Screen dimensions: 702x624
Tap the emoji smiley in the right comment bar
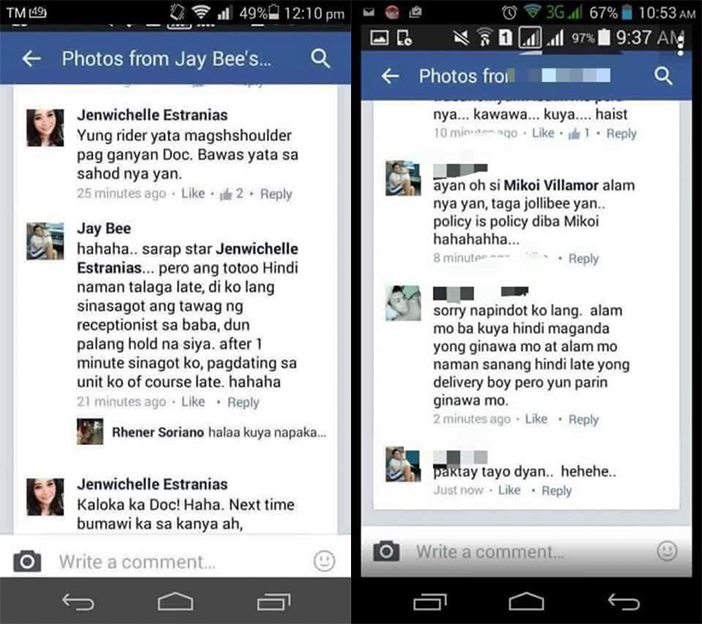667,551
